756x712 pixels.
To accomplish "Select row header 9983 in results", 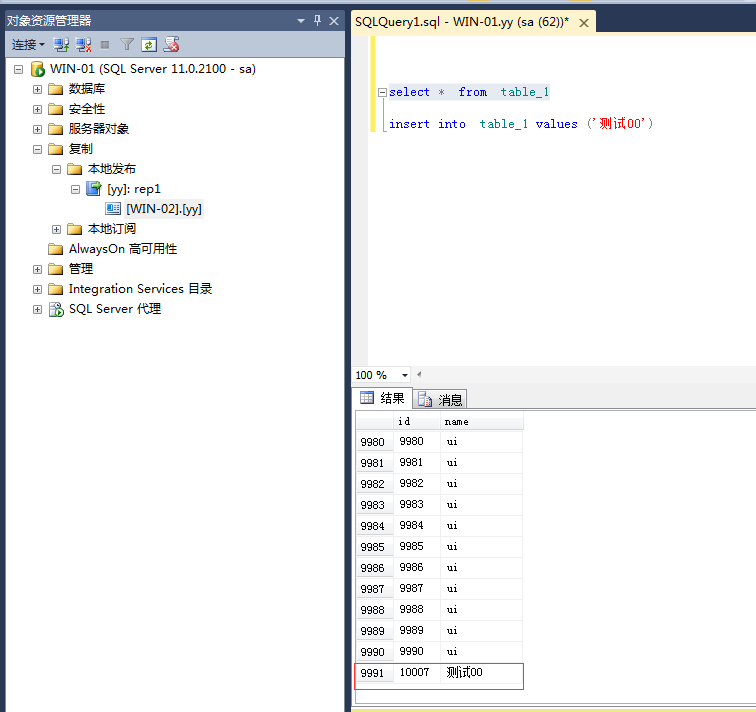I will [x=375, y=505].
